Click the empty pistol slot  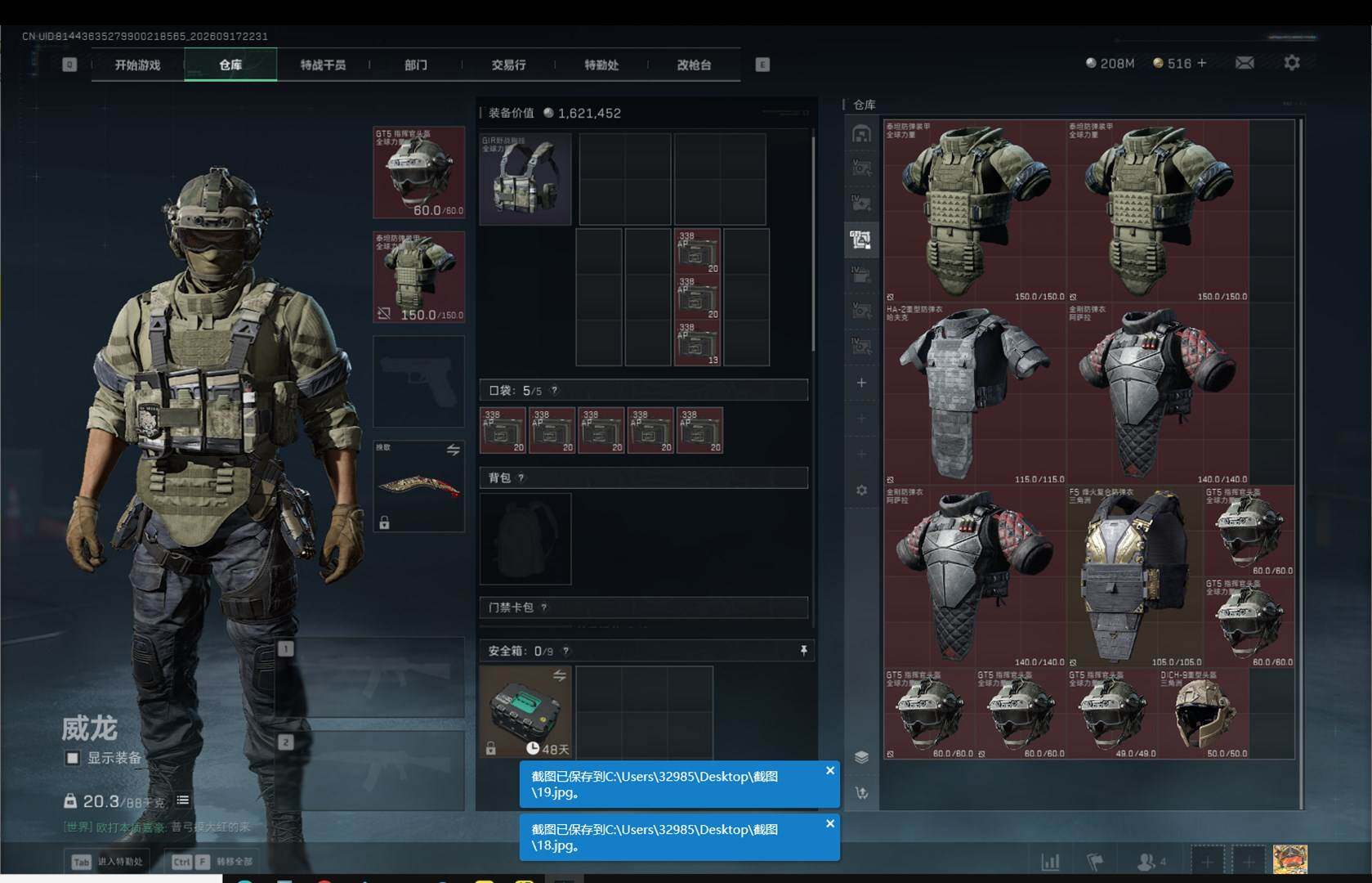point(419,382)
